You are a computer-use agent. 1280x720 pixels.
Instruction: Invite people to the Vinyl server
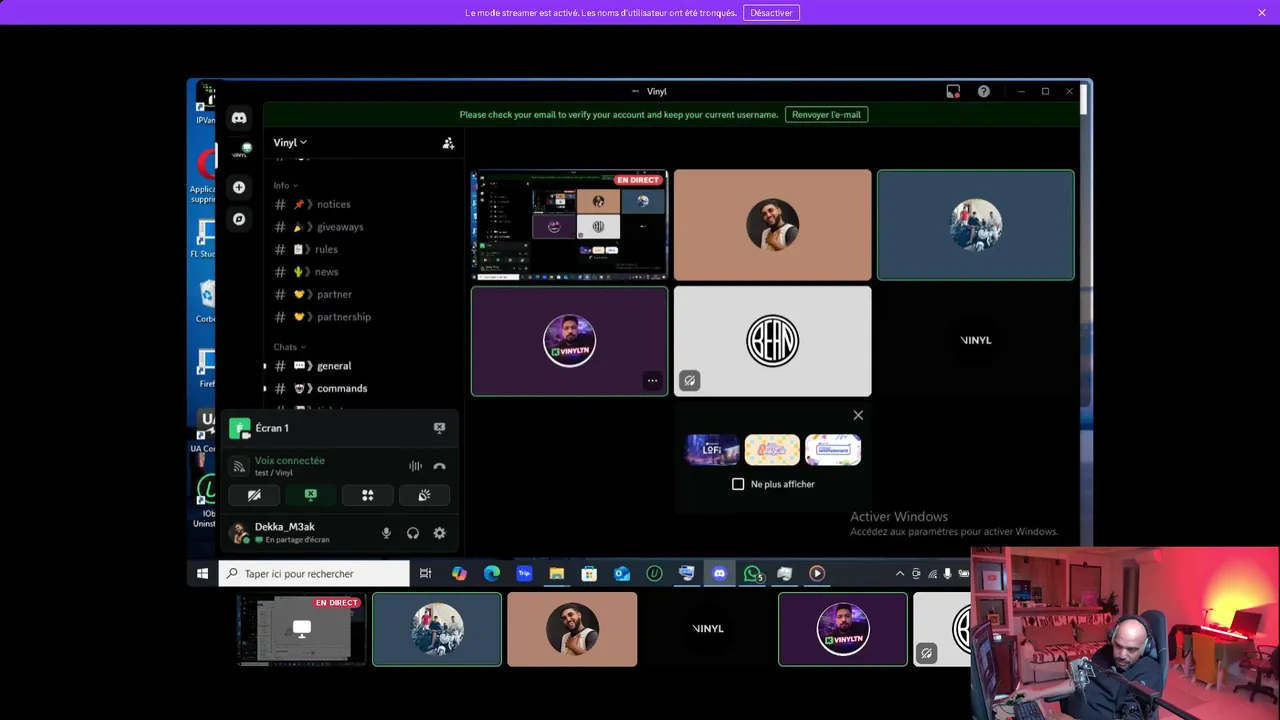[x=448, y=143]
